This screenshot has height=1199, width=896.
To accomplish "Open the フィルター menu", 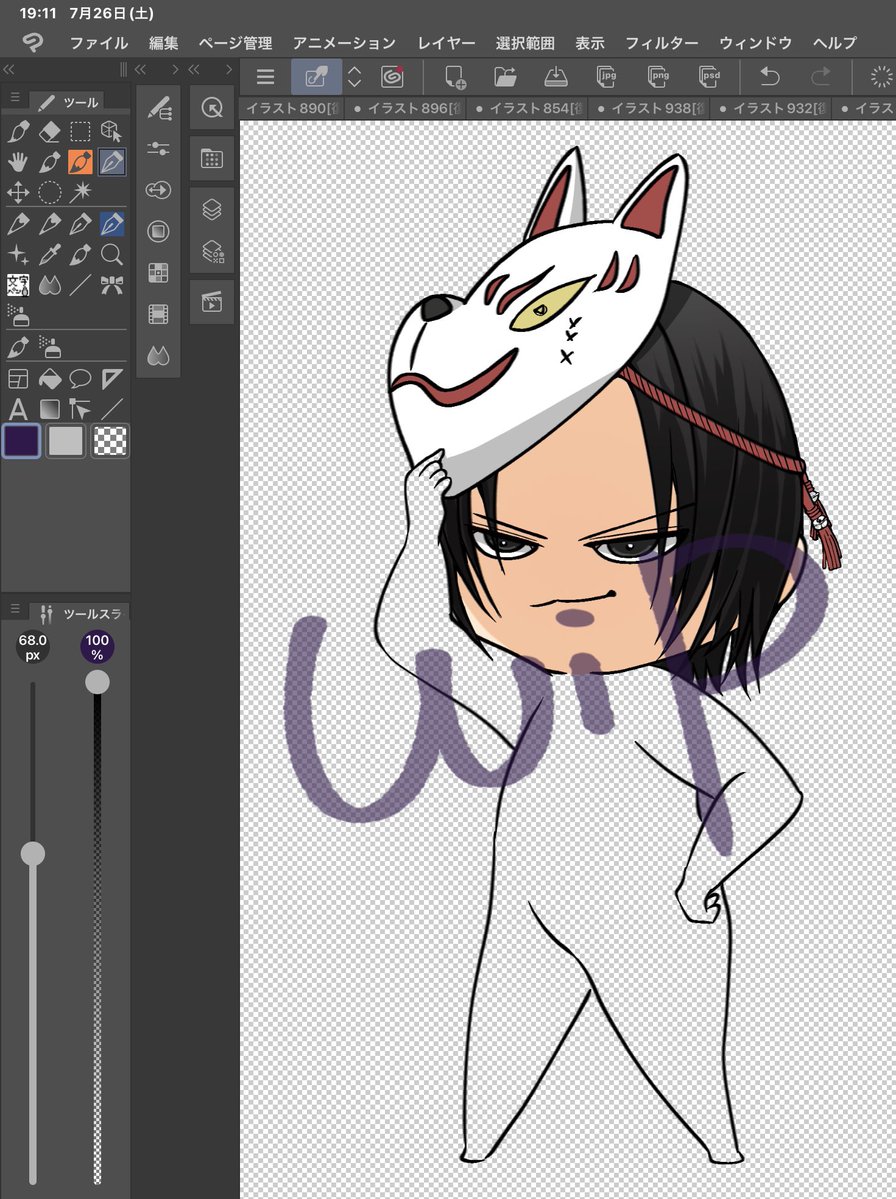I will coord(661,43).
